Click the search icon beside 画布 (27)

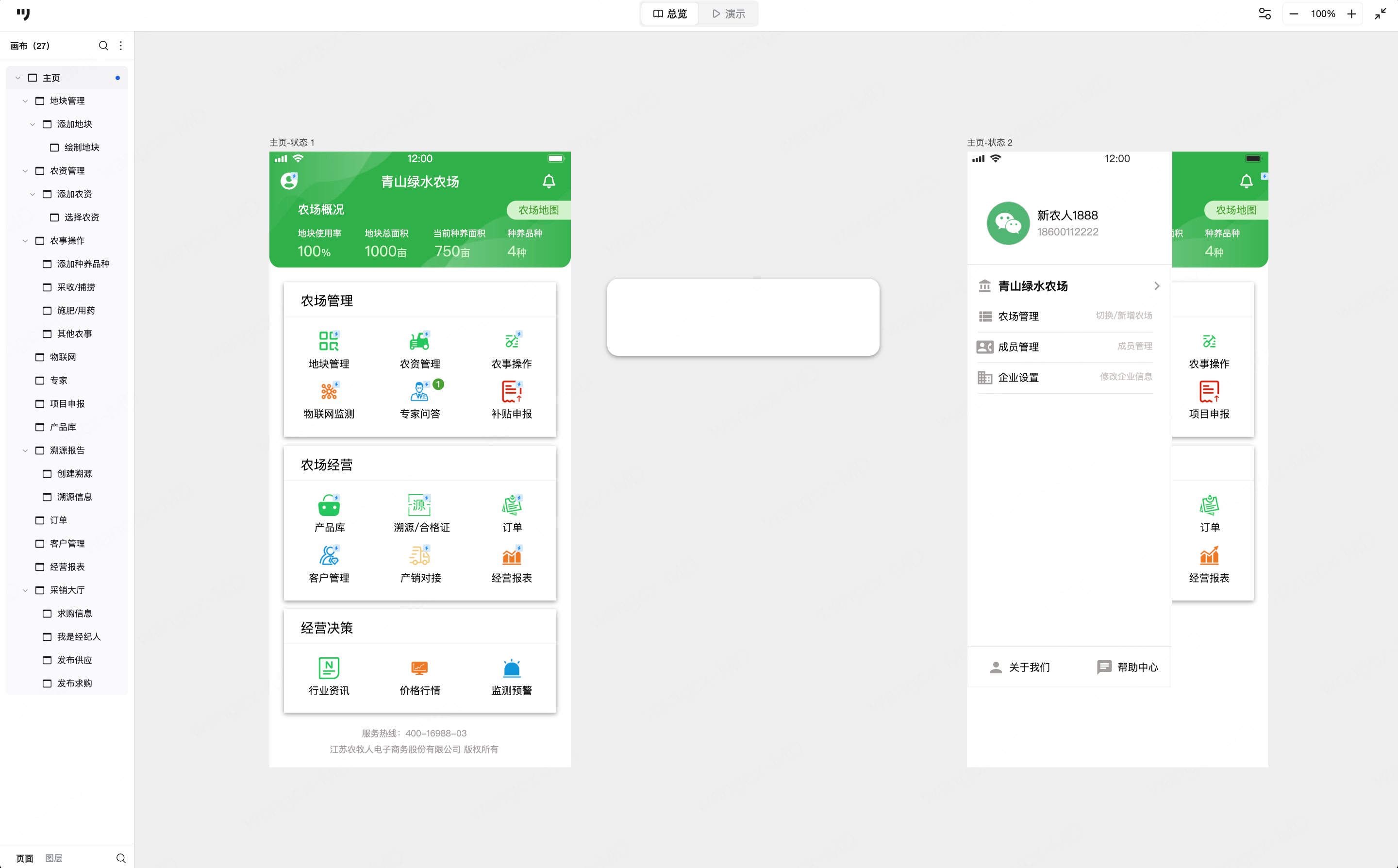click(103, 46)
